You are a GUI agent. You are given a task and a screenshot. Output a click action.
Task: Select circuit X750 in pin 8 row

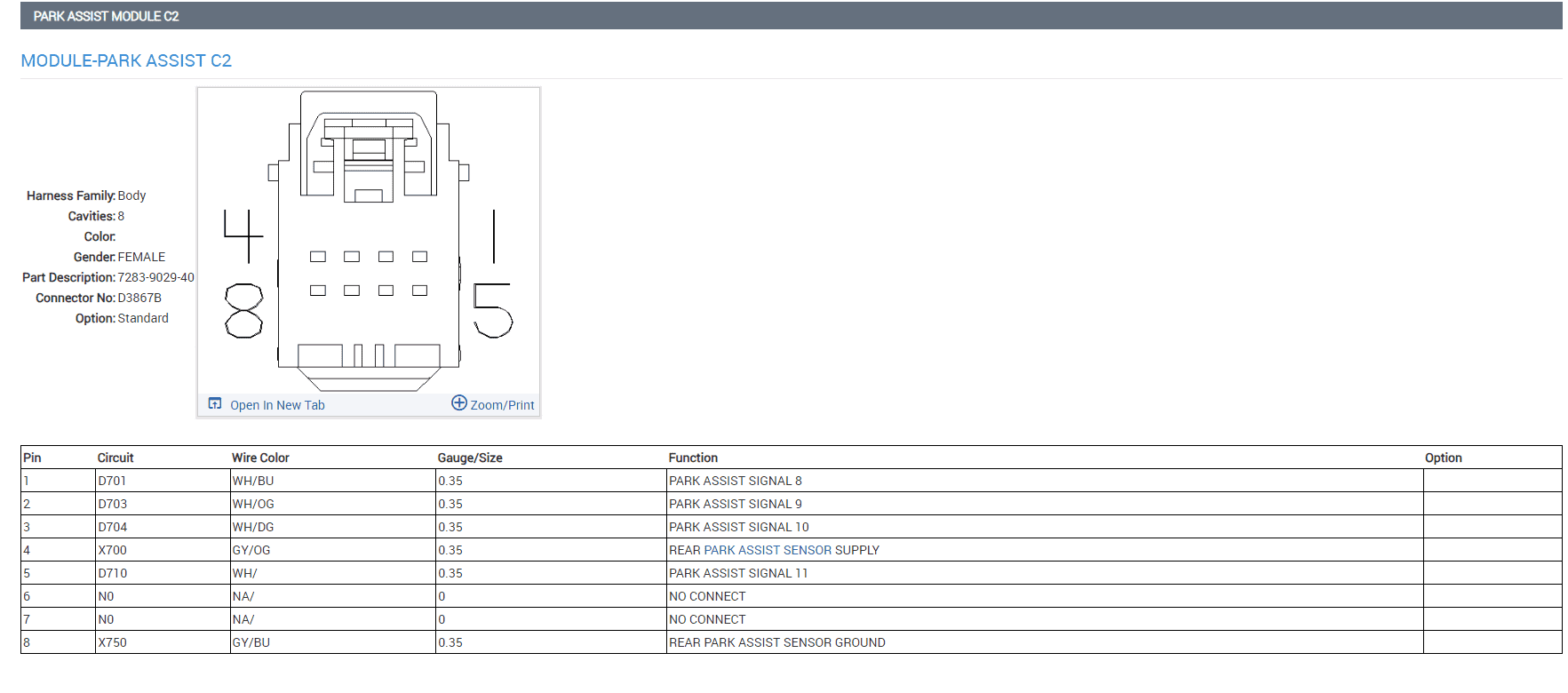tap(163, 642)
